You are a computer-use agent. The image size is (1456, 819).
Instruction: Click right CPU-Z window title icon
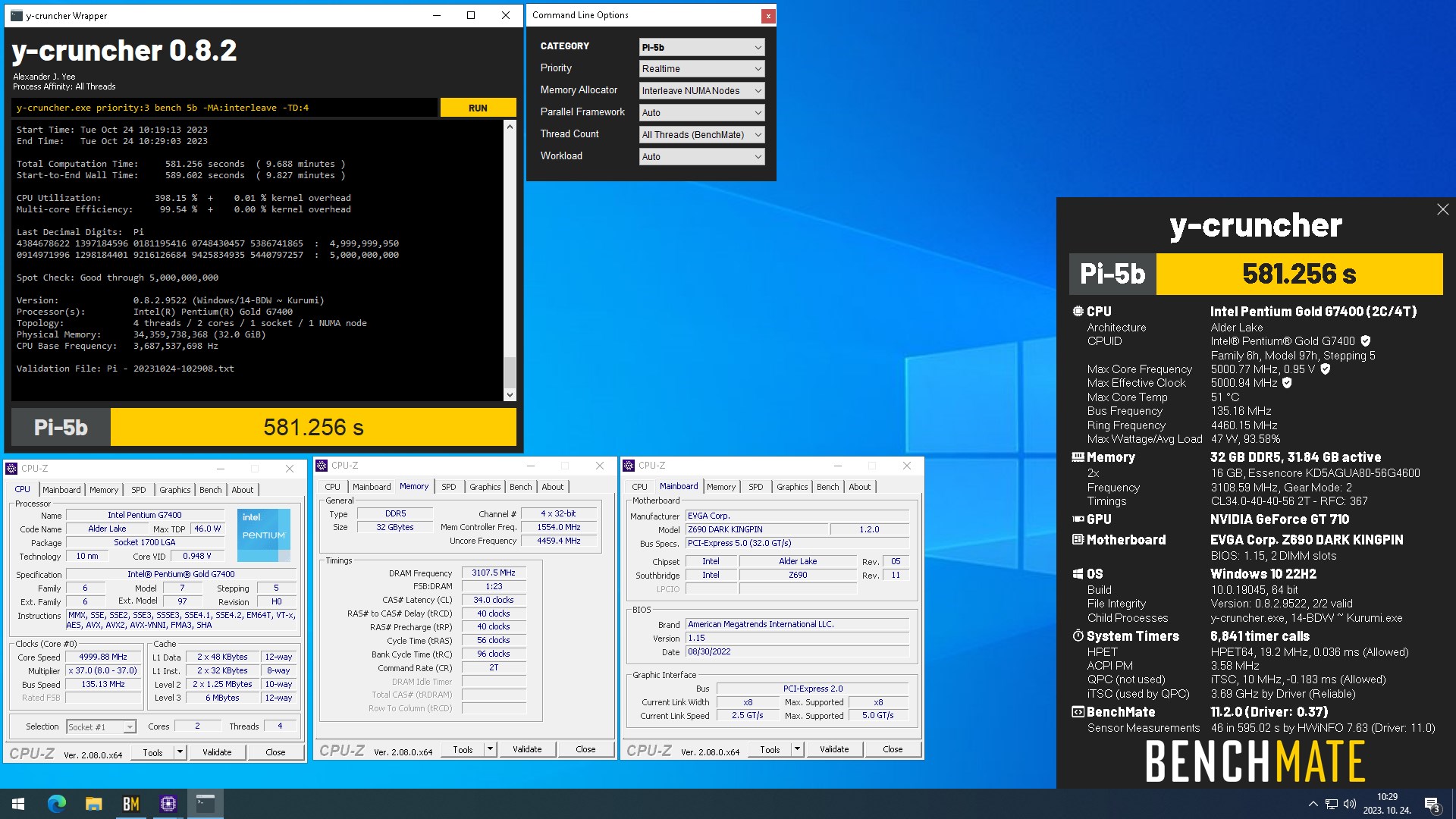coord(629,466)
